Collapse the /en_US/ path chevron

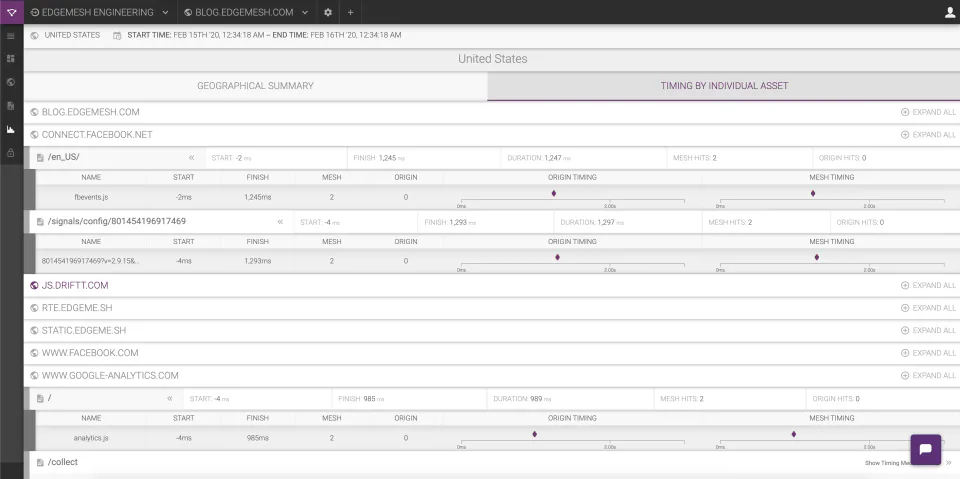click(191, 157)
